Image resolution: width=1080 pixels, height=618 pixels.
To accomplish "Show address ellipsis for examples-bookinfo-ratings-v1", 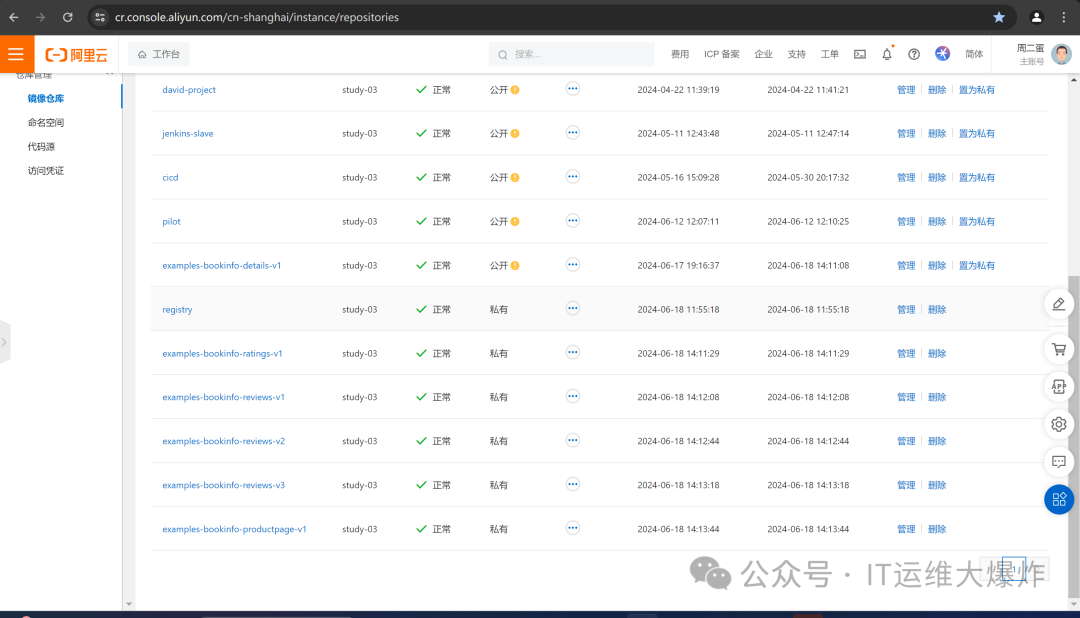I will (572, 353).
